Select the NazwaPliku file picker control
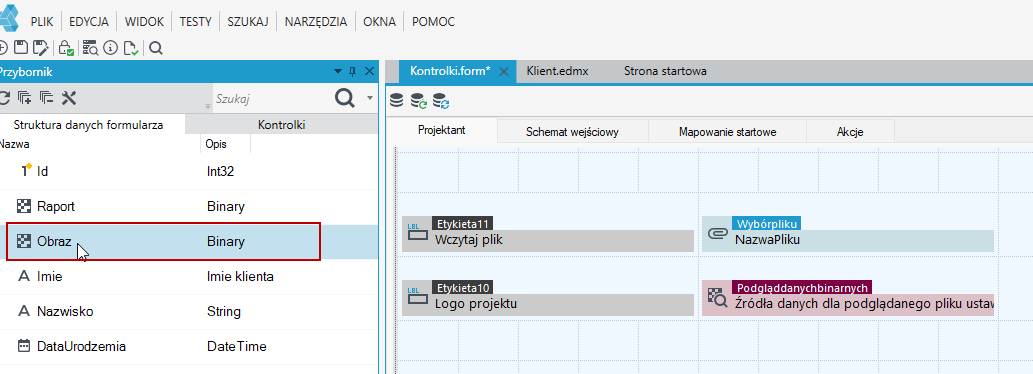Viewport: 1033px width, 374px height. (x=848, y=234)
